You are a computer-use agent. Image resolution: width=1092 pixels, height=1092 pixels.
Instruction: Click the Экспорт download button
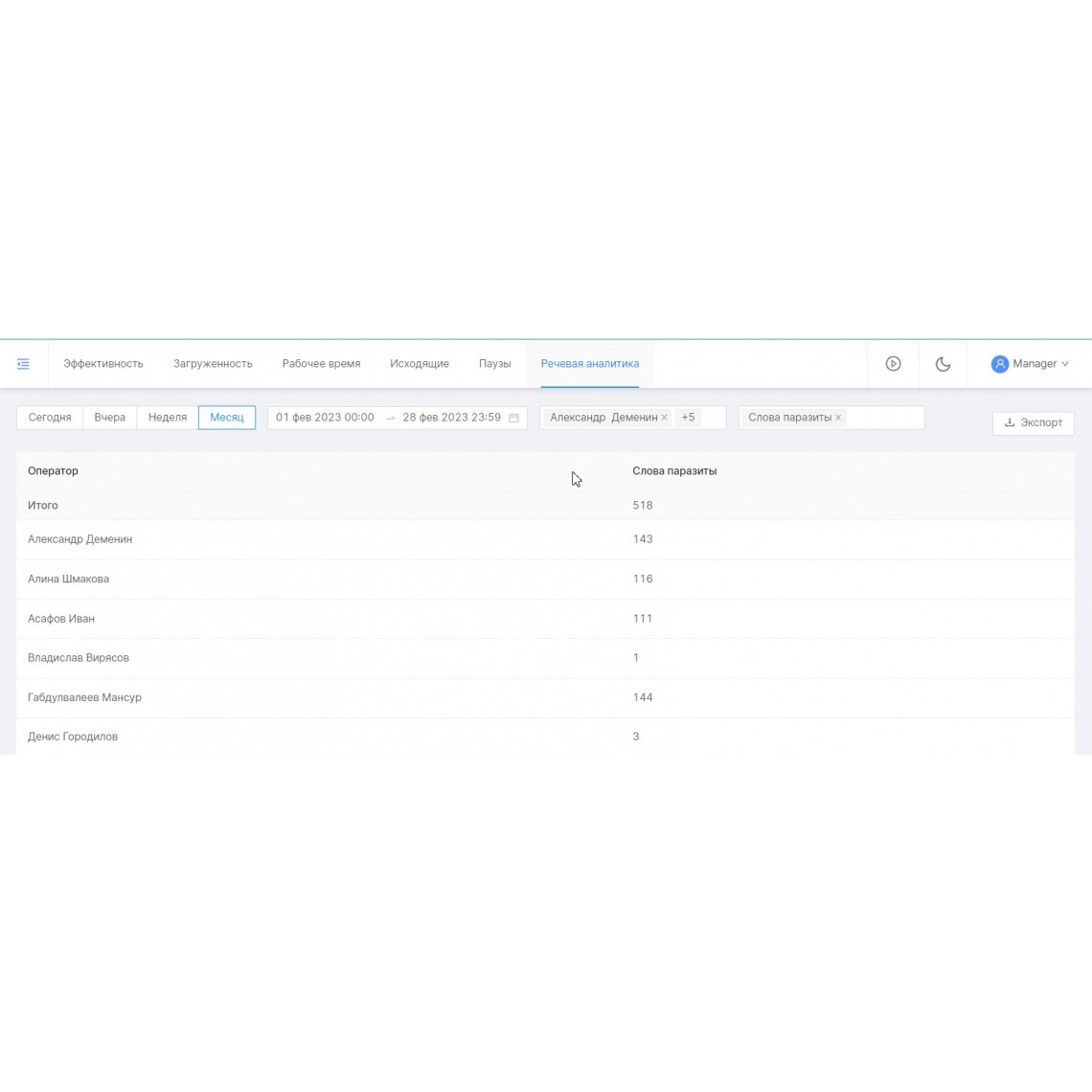tap(1033, 422)
